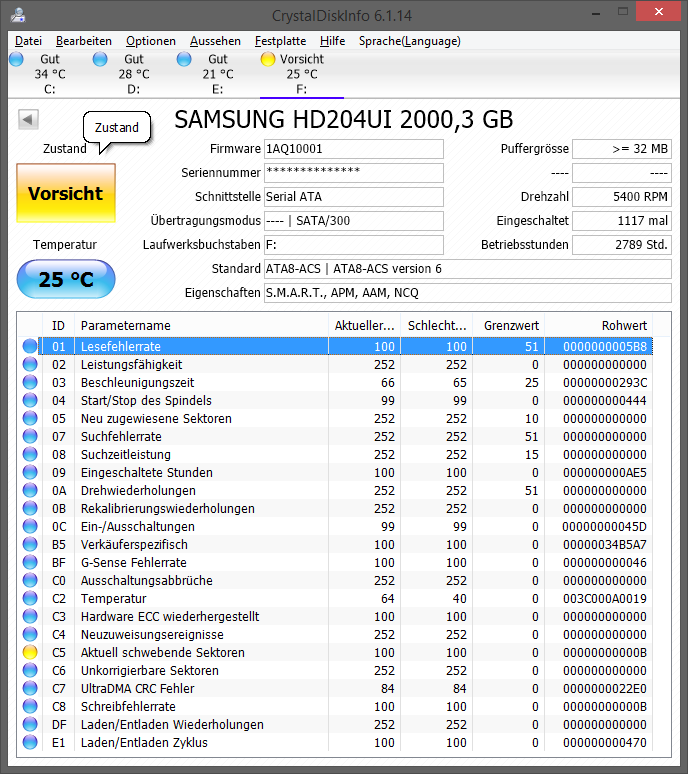Image resolution: width=689 pixels, height=774 pixels.
Task: Click the yellow Vorsicht health status button
Action: tap(66, 193)
